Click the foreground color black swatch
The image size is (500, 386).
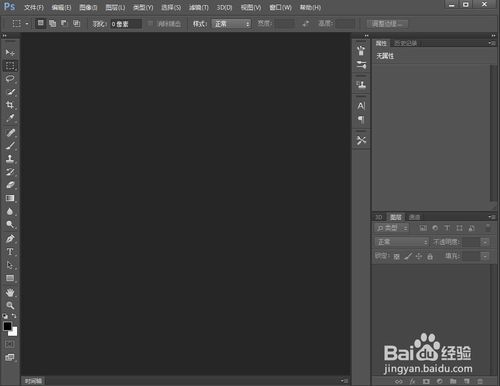point(7,326)
